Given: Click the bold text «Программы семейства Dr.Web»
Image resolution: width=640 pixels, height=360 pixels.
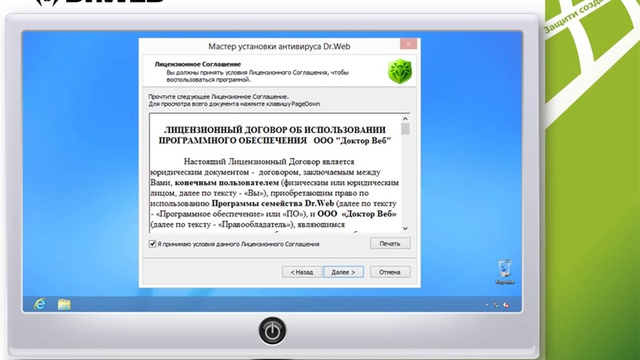Looking at the screenshot, I should (x=273, y=203).
